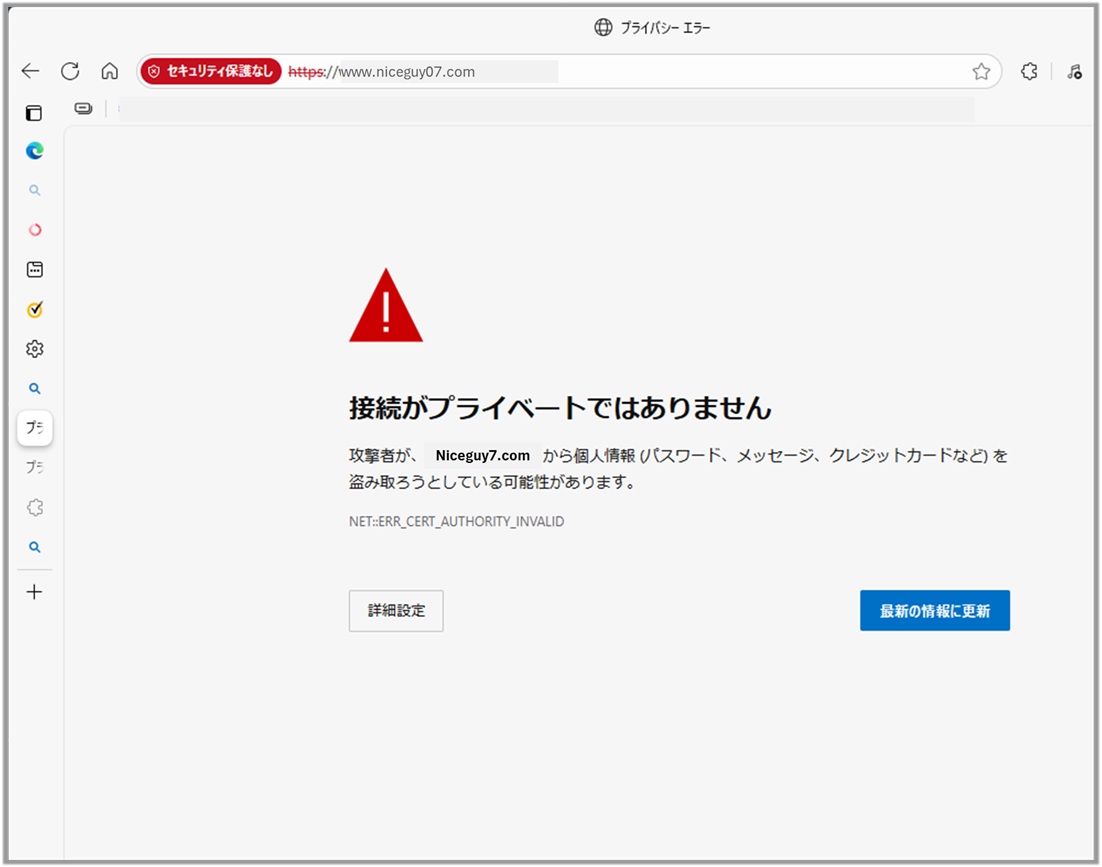Add page to favorites with star icon

[981, 71]
